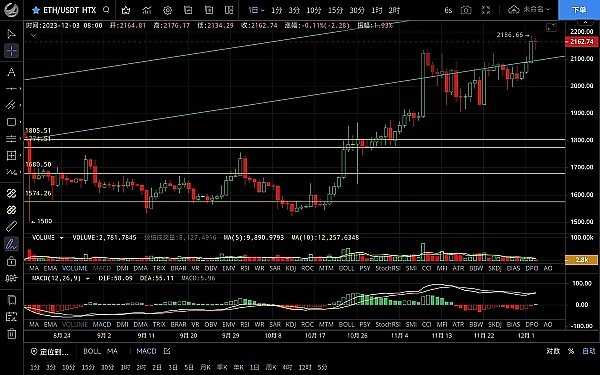Take a chart snapshot with camera icon

coord(466,10)
